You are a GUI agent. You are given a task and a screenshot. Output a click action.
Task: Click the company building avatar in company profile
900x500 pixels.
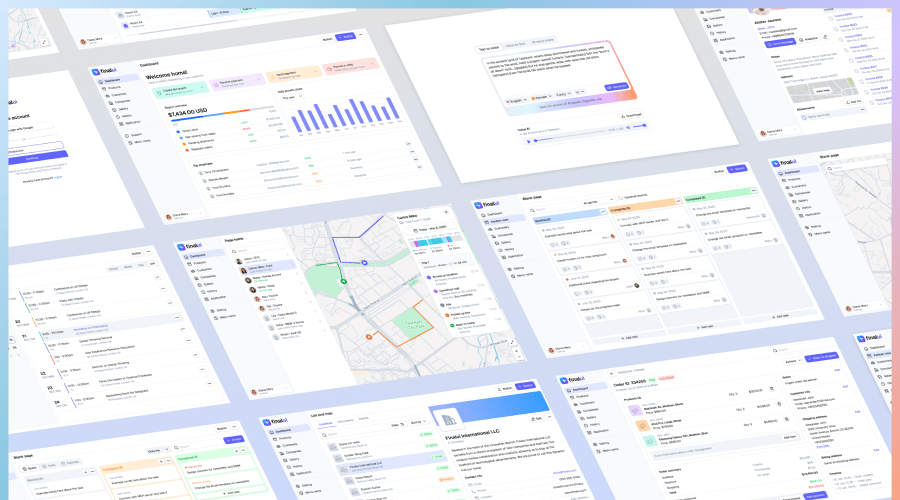pos(448,420)
